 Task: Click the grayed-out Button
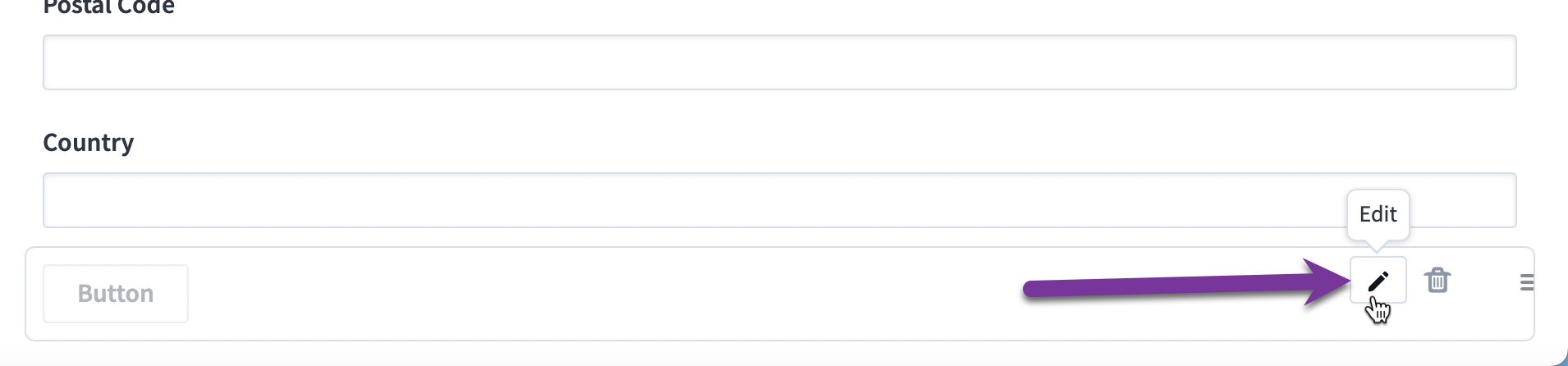(116, 294)
